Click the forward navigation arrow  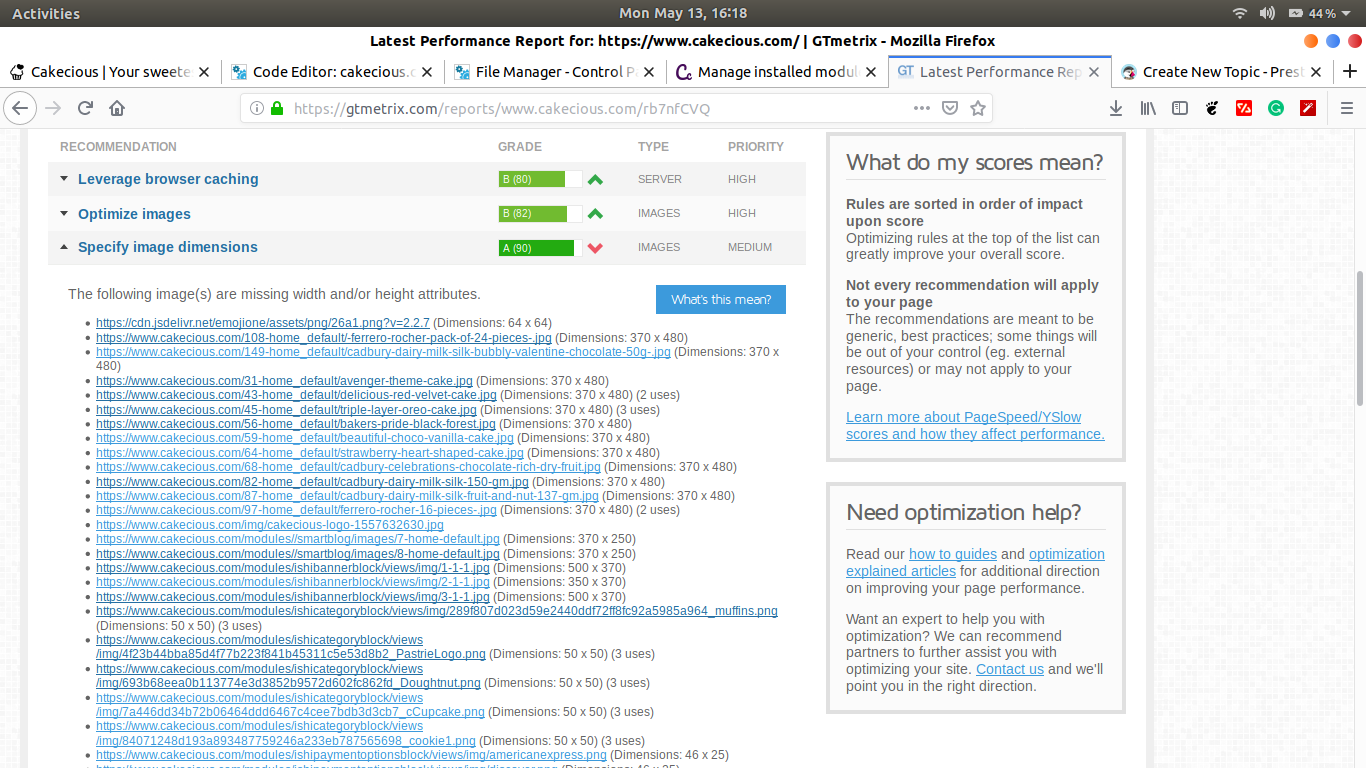tap(53, 108)
